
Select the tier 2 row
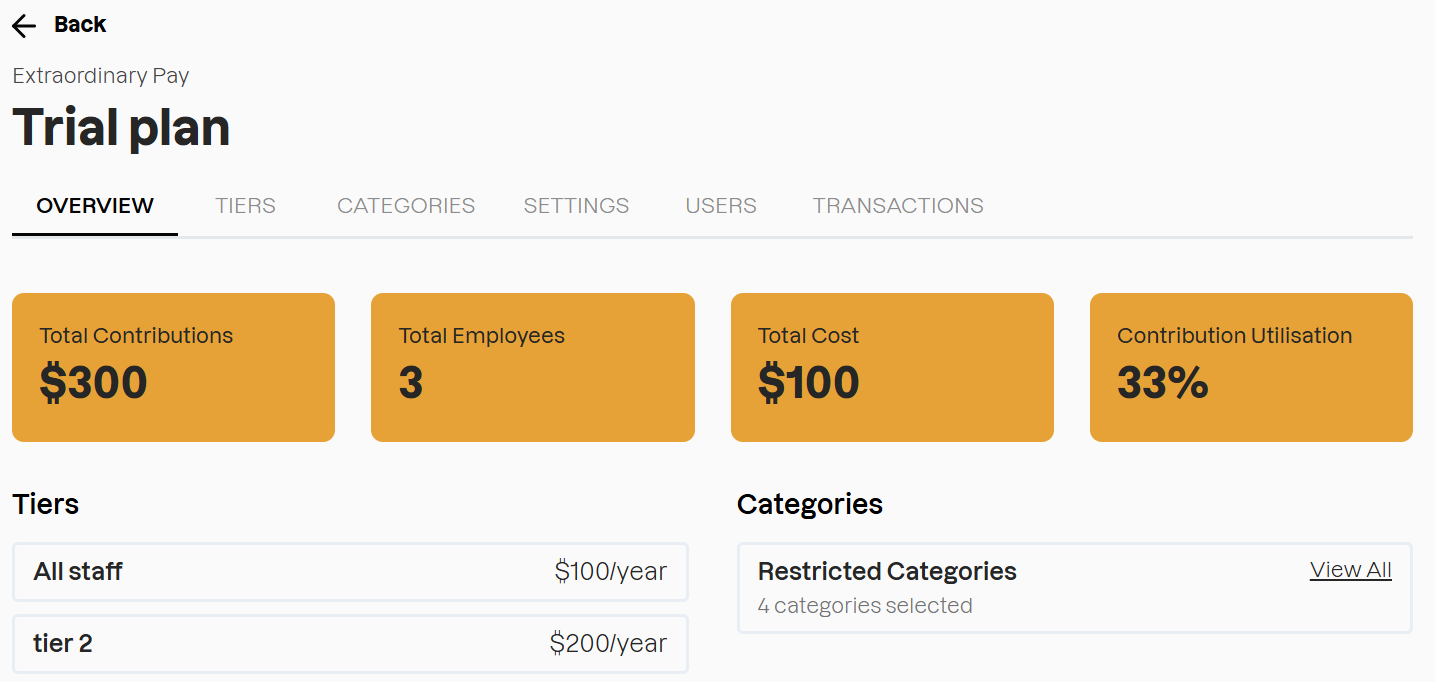point(350,644)
